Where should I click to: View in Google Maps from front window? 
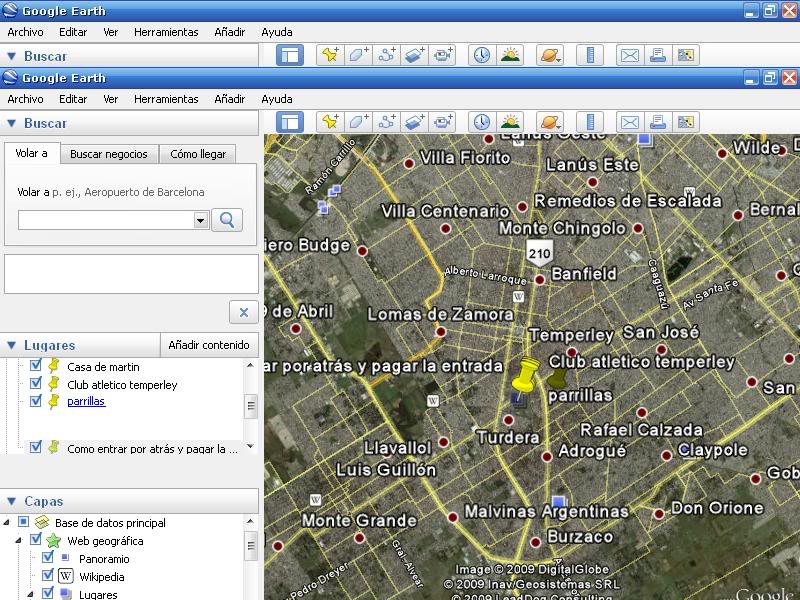coord(686,122)
